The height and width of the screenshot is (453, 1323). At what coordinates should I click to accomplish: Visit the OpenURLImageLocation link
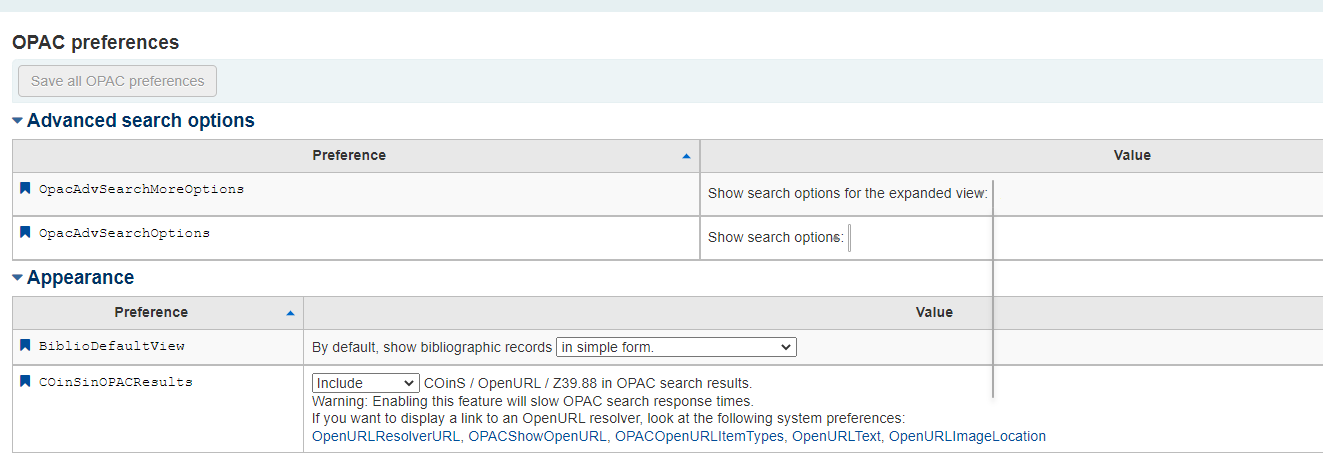pyautogui.click(x=967, y=436)
